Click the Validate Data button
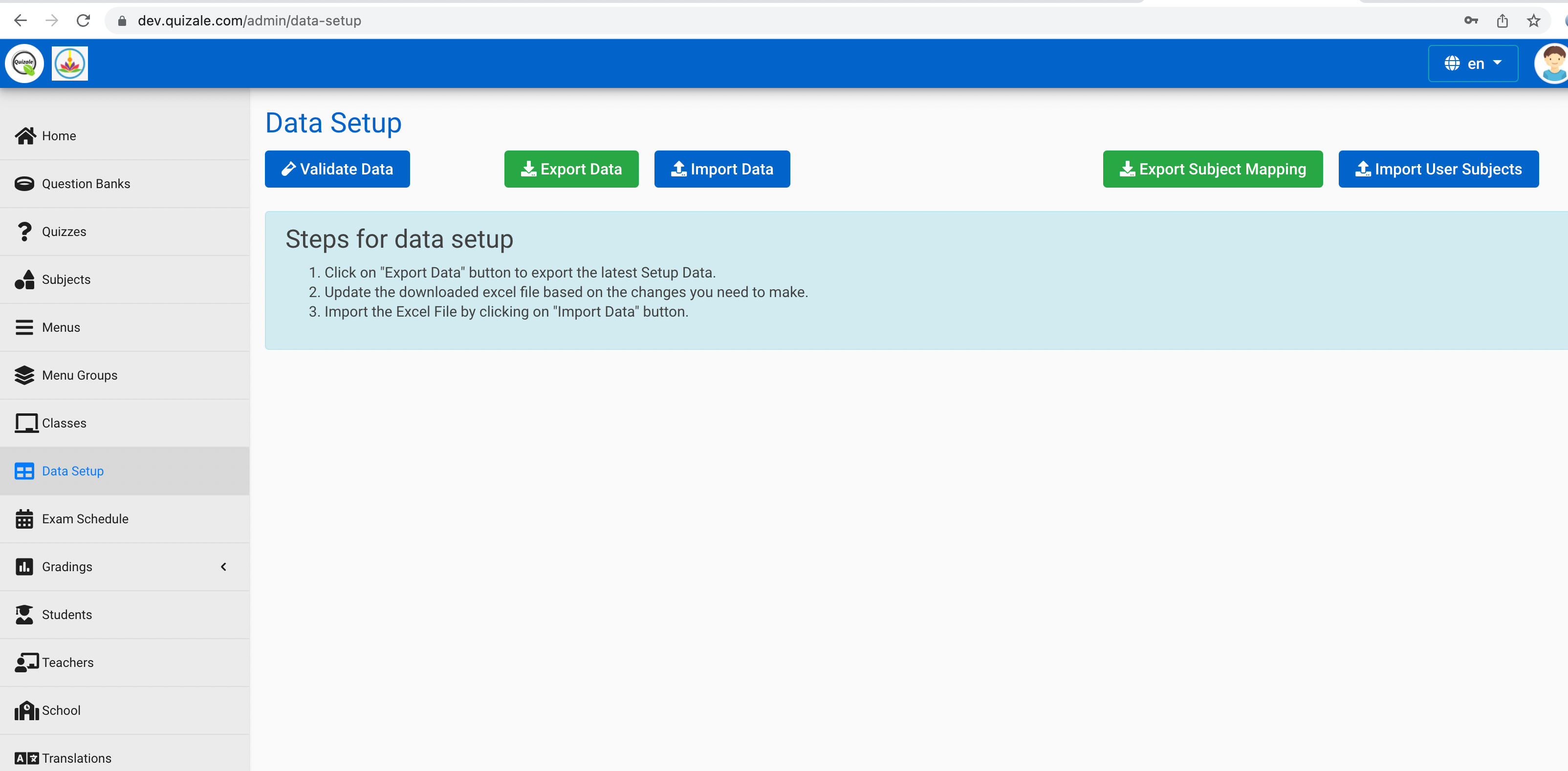1568x771 pixels. click(337, 169)
